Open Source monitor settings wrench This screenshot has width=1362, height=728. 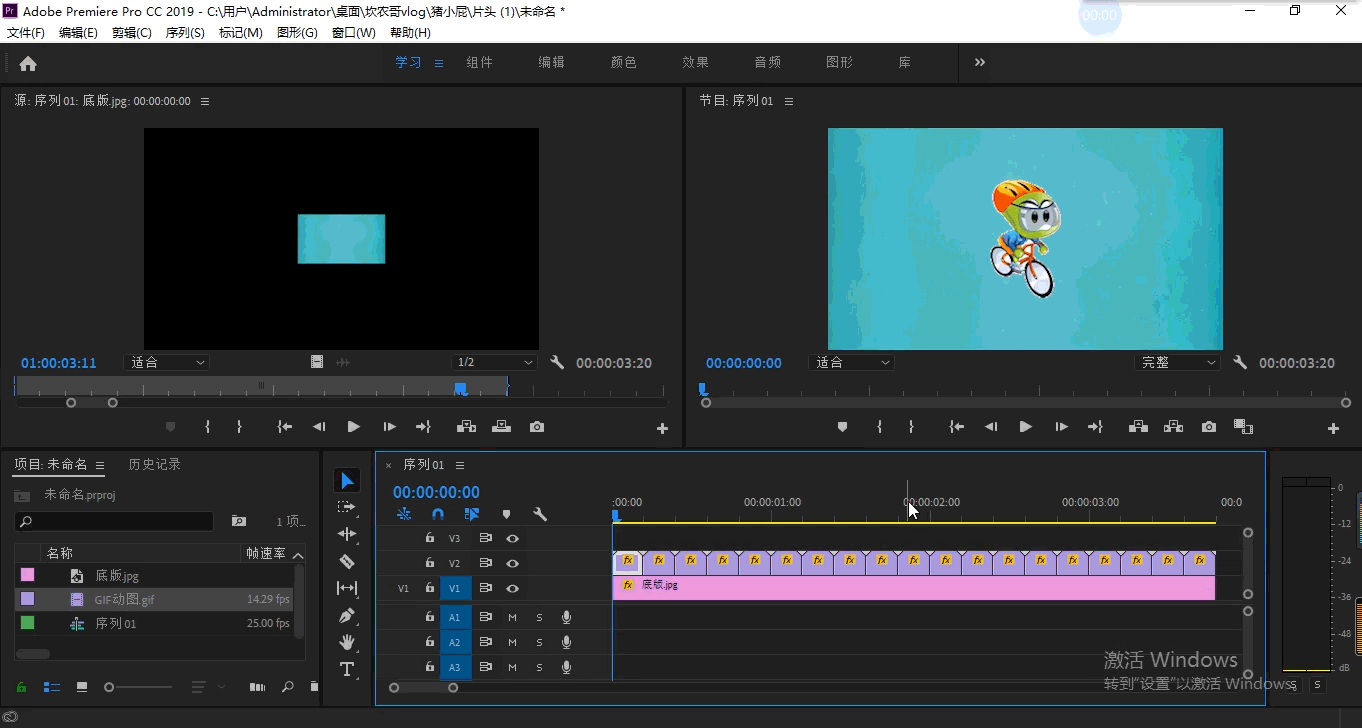[558, 363]
